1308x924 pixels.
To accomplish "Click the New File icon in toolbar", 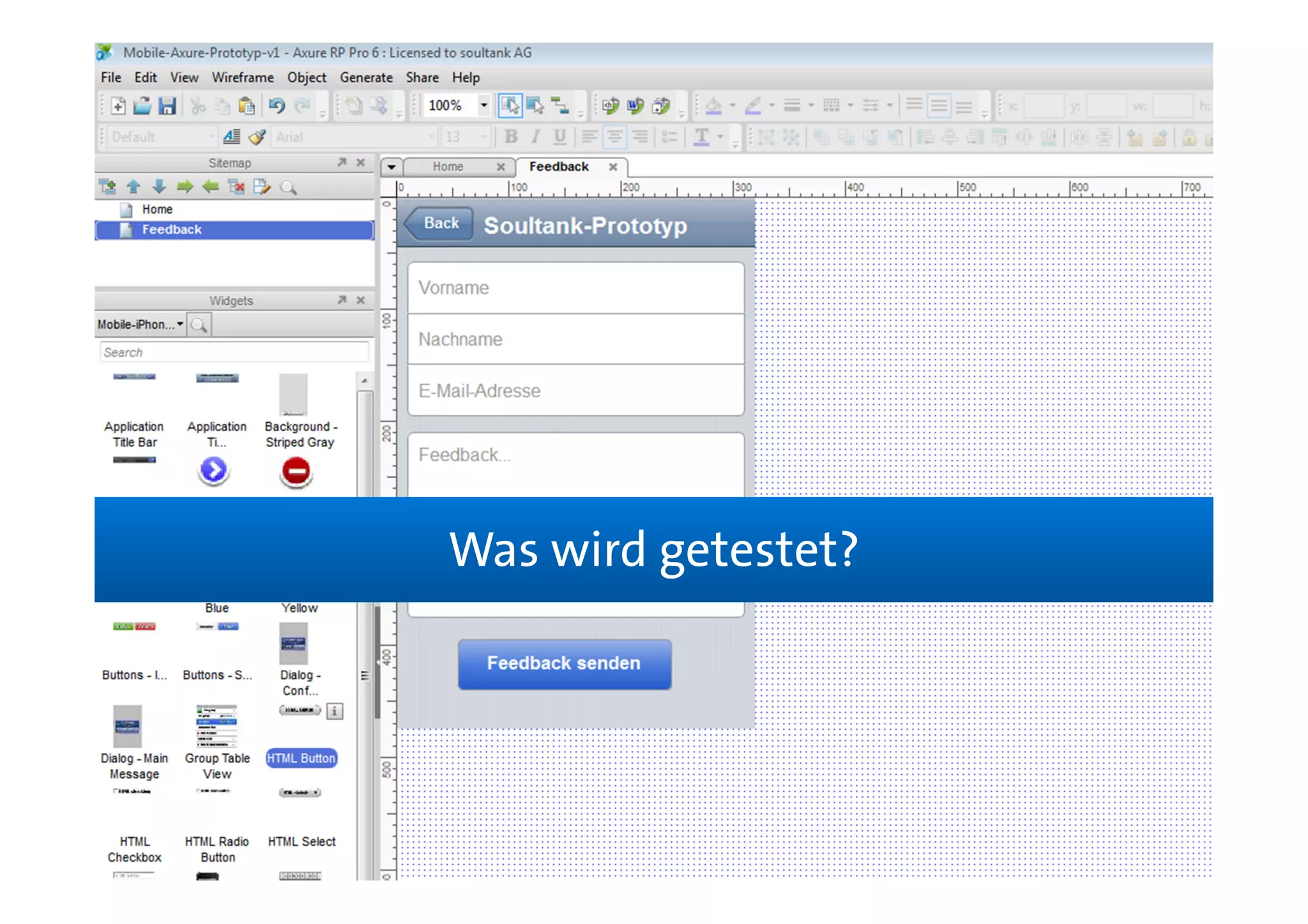I will click(118, 105).
